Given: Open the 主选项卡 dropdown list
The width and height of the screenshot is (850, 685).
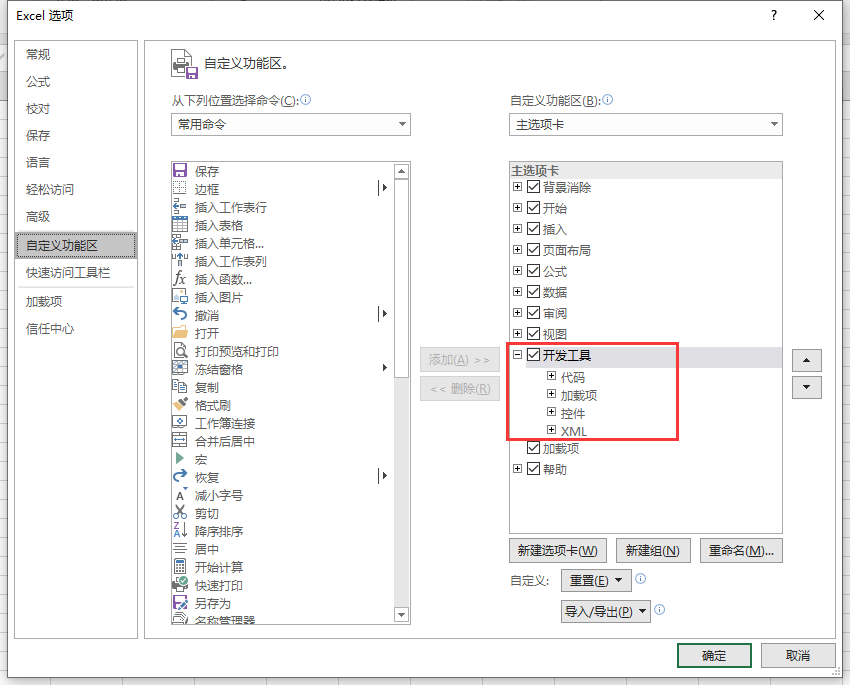Looking at the screenshot, I should pos(646,125).
